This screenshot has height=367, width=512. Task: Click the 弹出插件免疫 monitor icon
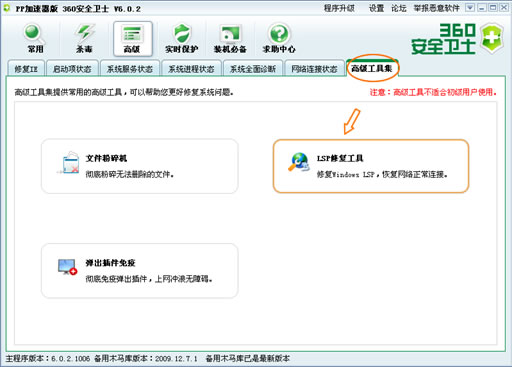pos(67,267)
